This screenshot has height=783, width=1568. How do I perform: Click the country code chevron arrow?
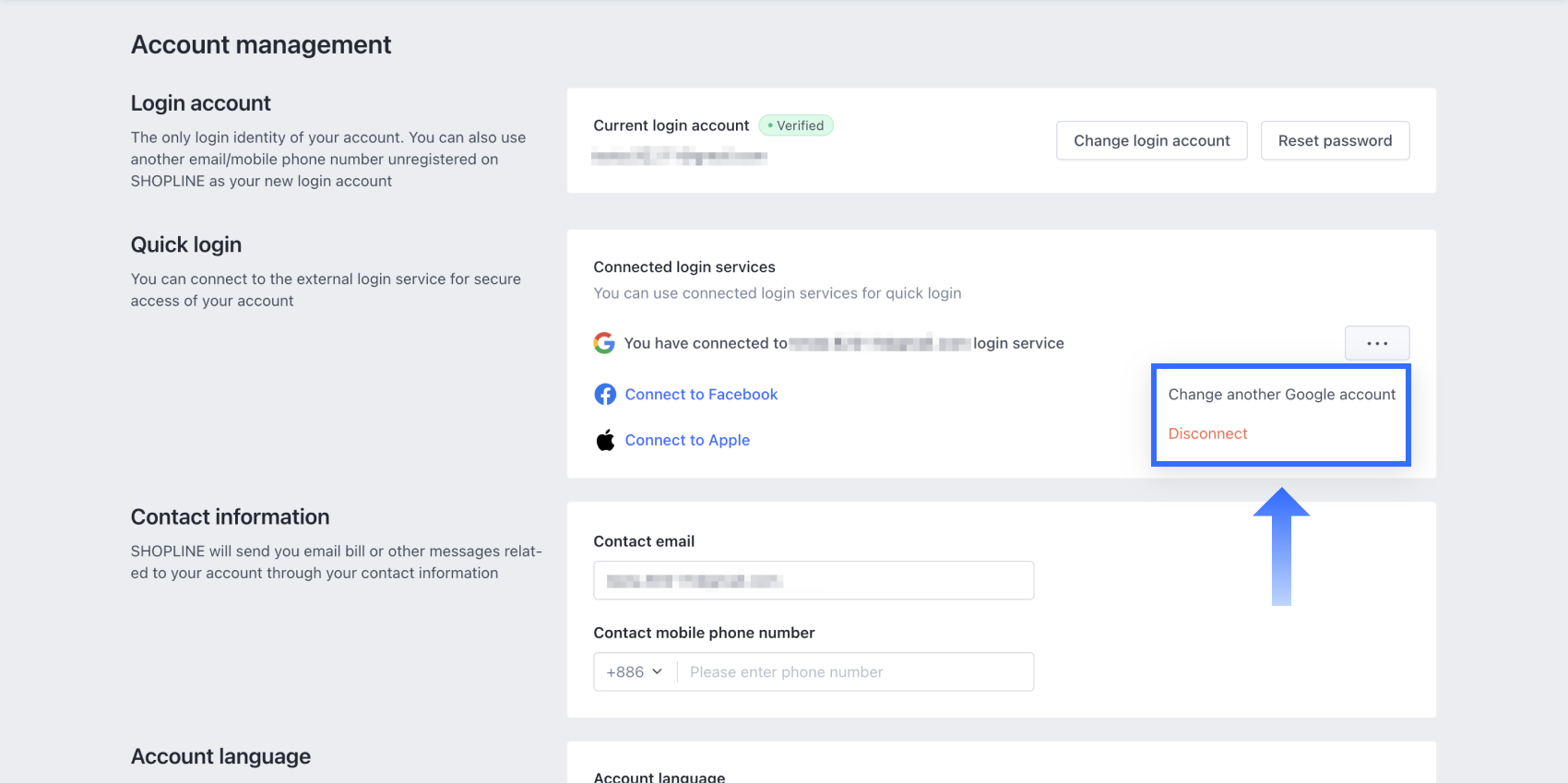pyautogui.click(x=658, y=672)
